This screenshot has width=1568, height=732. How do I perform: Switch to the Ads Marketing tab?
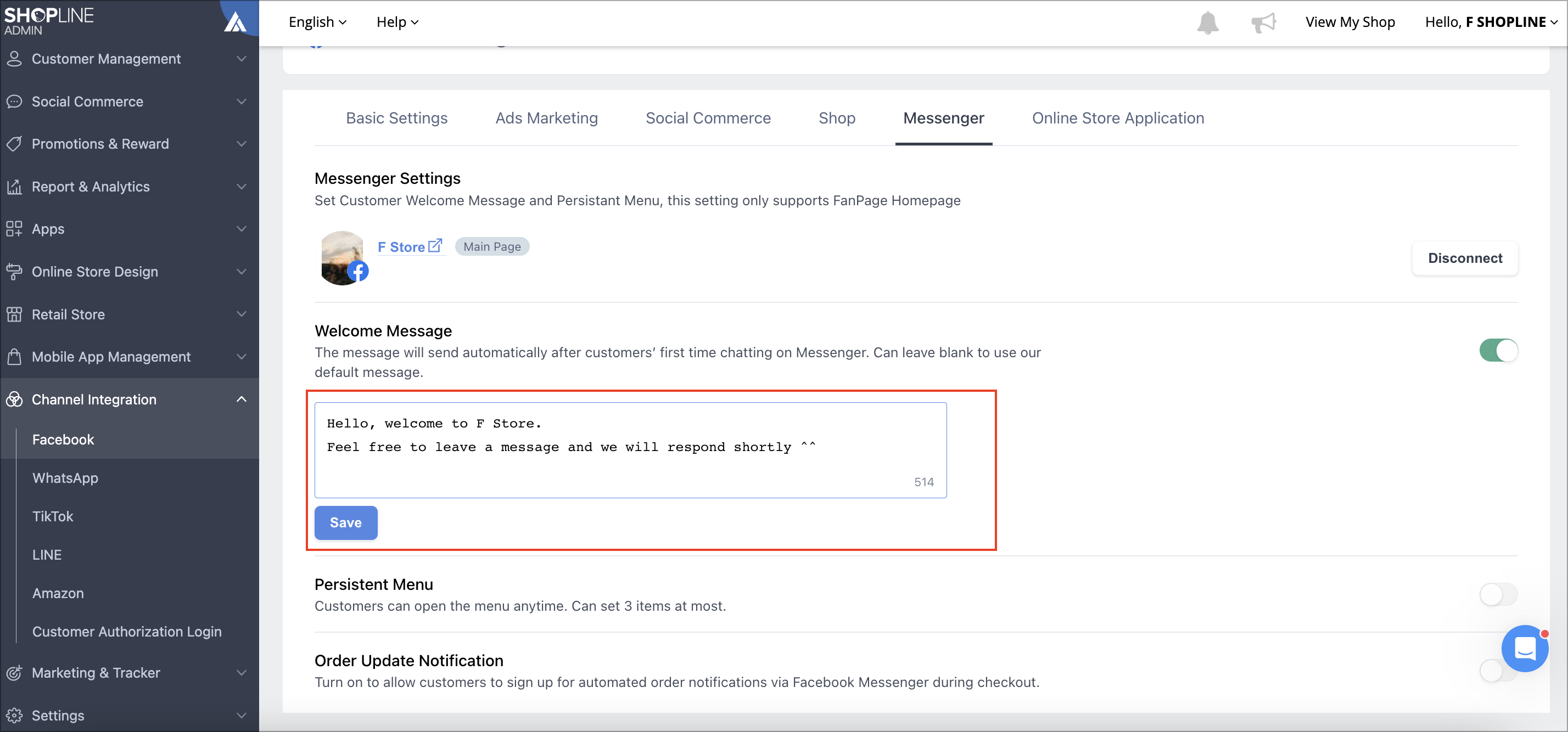pos(546,118)
